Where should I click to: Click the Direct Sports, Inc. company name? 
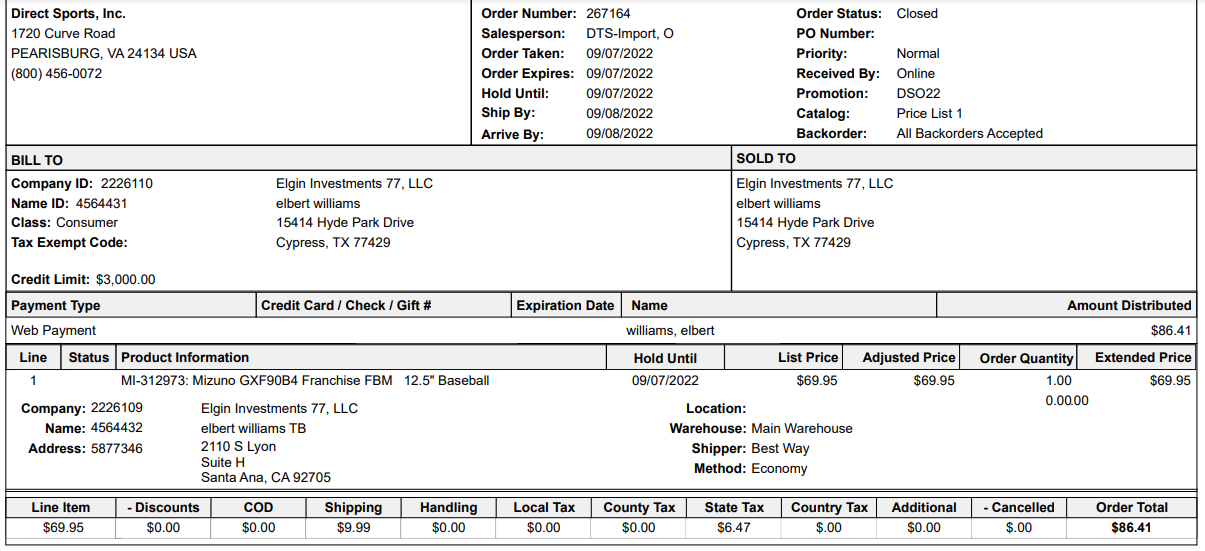click(x=68, y=14)
